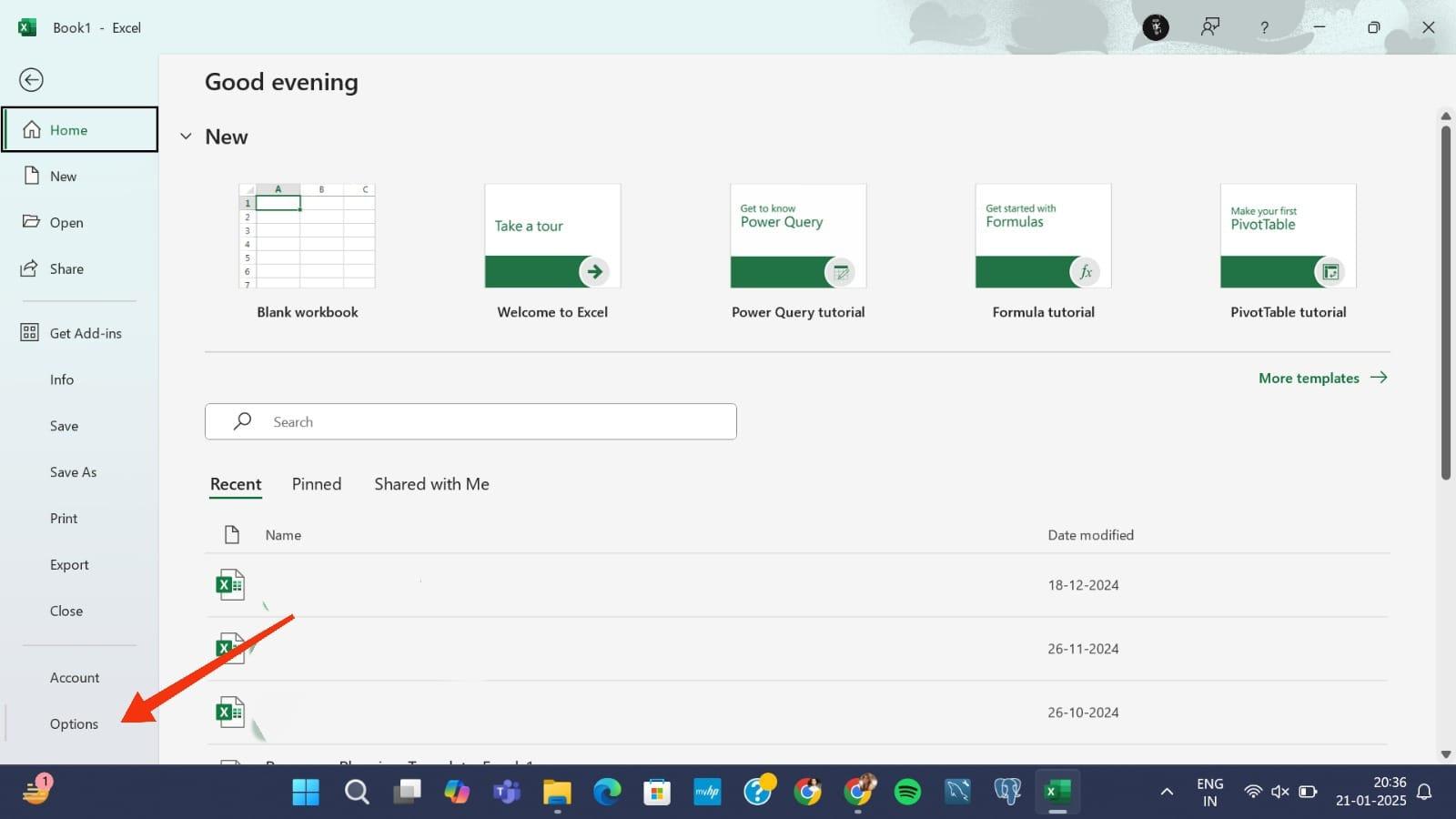Click the scrollbar down arrow
This screenshot has width=1456, height=819.
(x=1445, y=754)
